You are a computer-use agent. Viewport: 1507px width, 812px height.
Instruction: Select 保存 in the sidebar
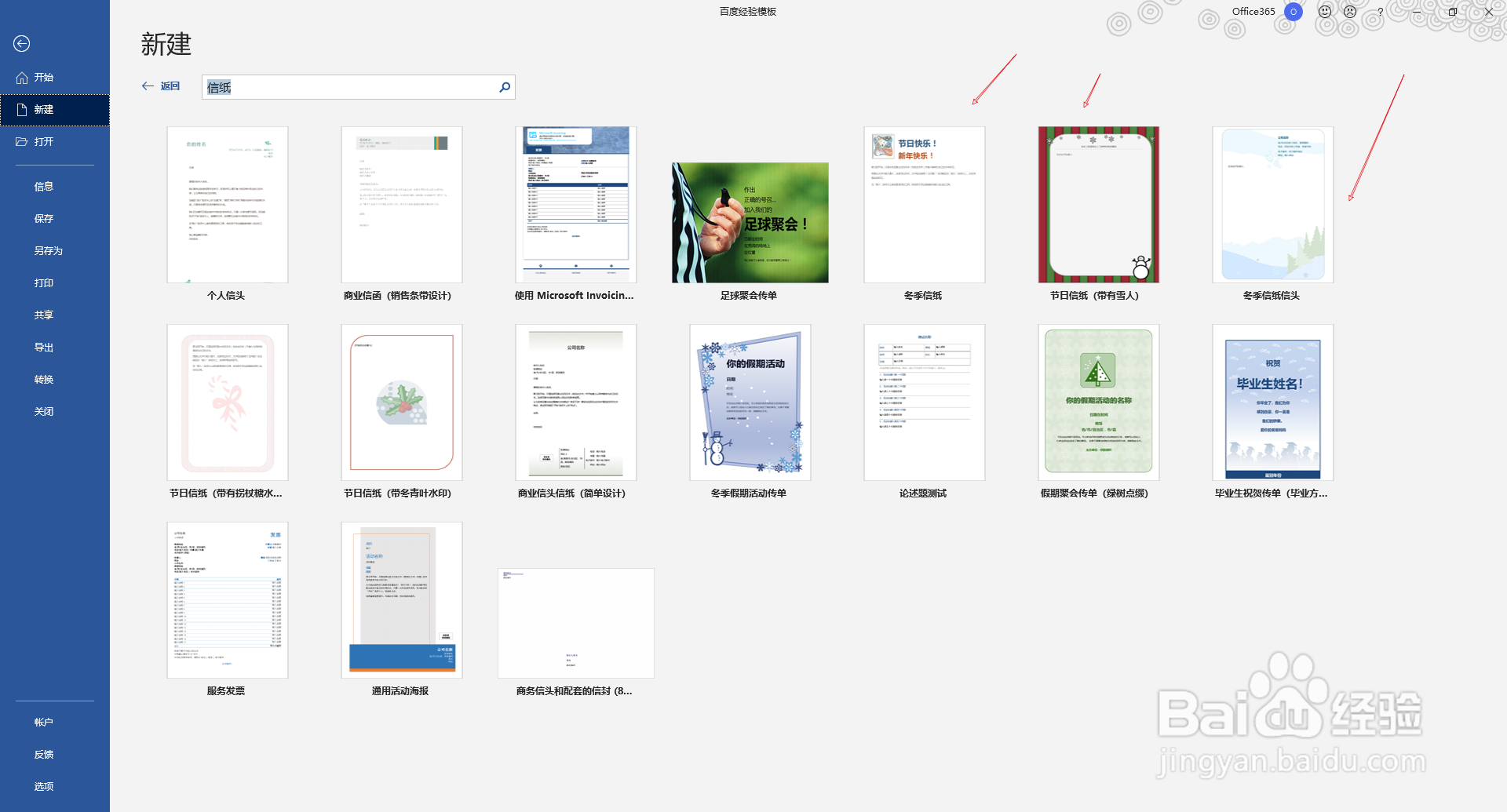pyautogui.click(x=44, y=219)
